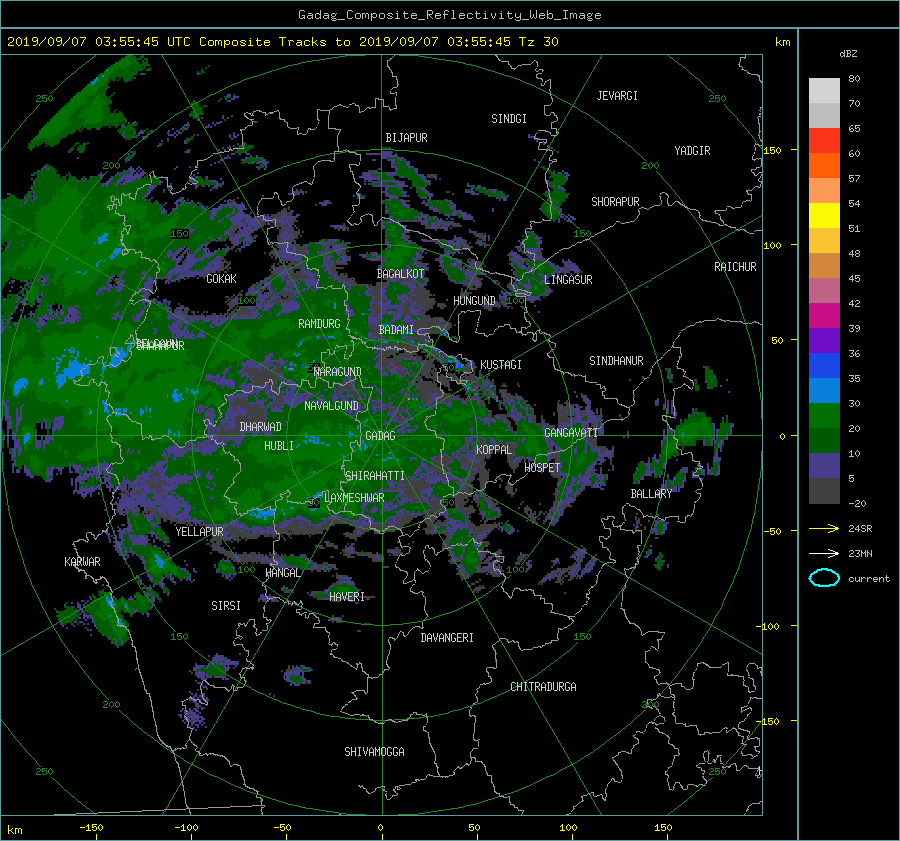
Task: Click the BIJAPUR city label
Action: point(406,138)
